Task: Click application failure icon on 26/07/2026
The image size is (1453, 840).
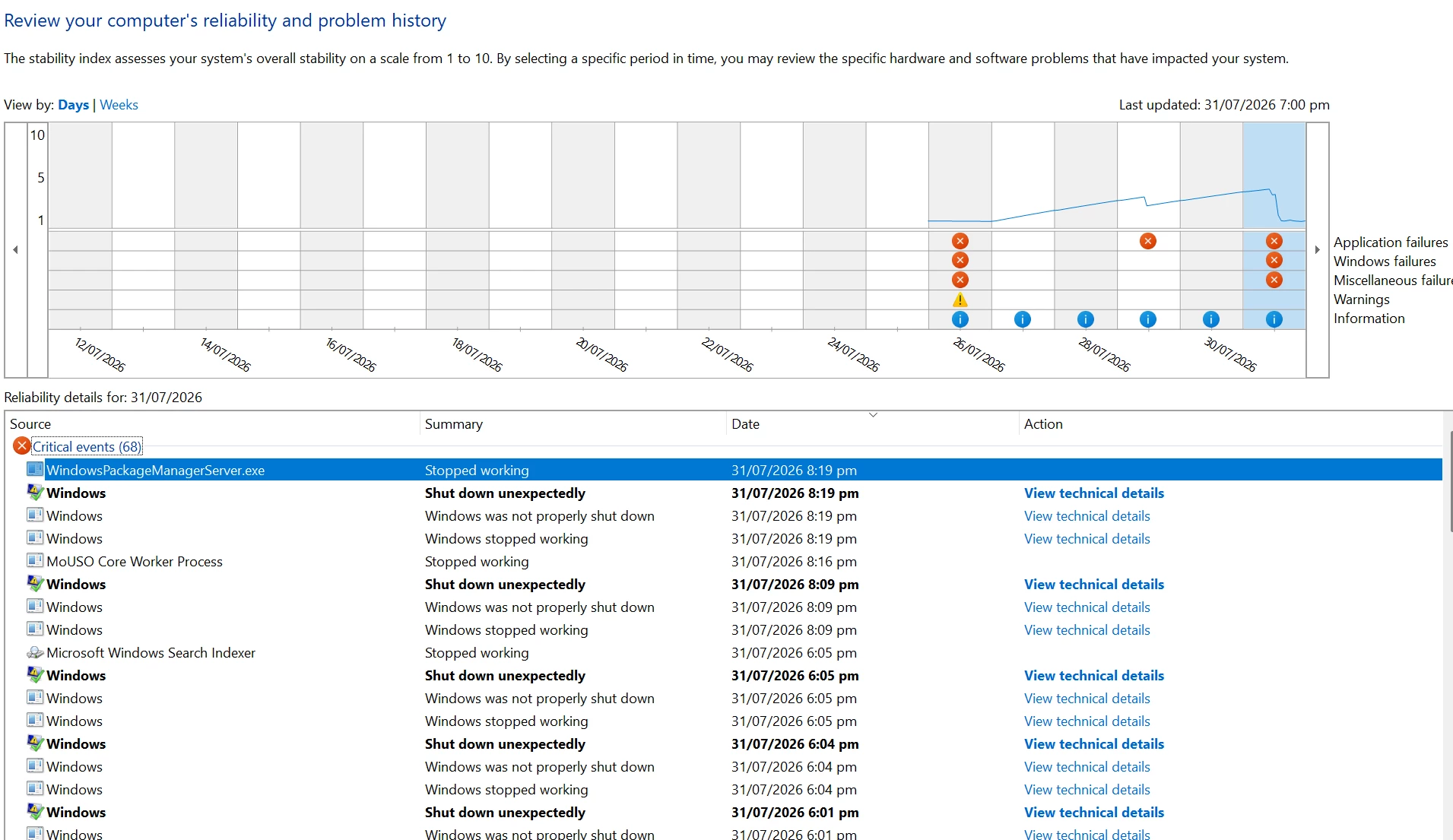Action: [960, 241]
